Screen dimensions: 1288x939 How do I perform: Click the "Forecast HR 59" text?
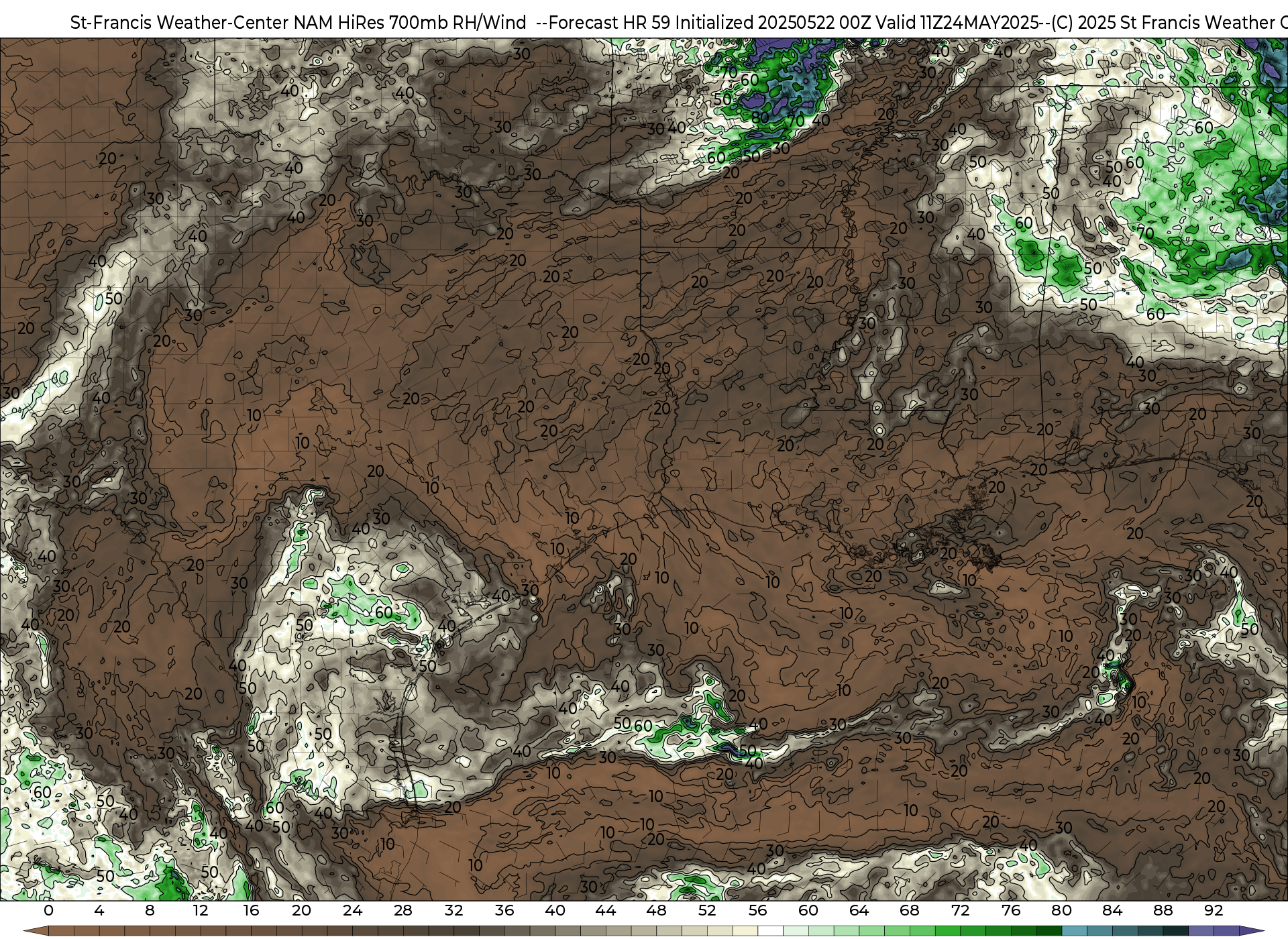click(609, 23)
